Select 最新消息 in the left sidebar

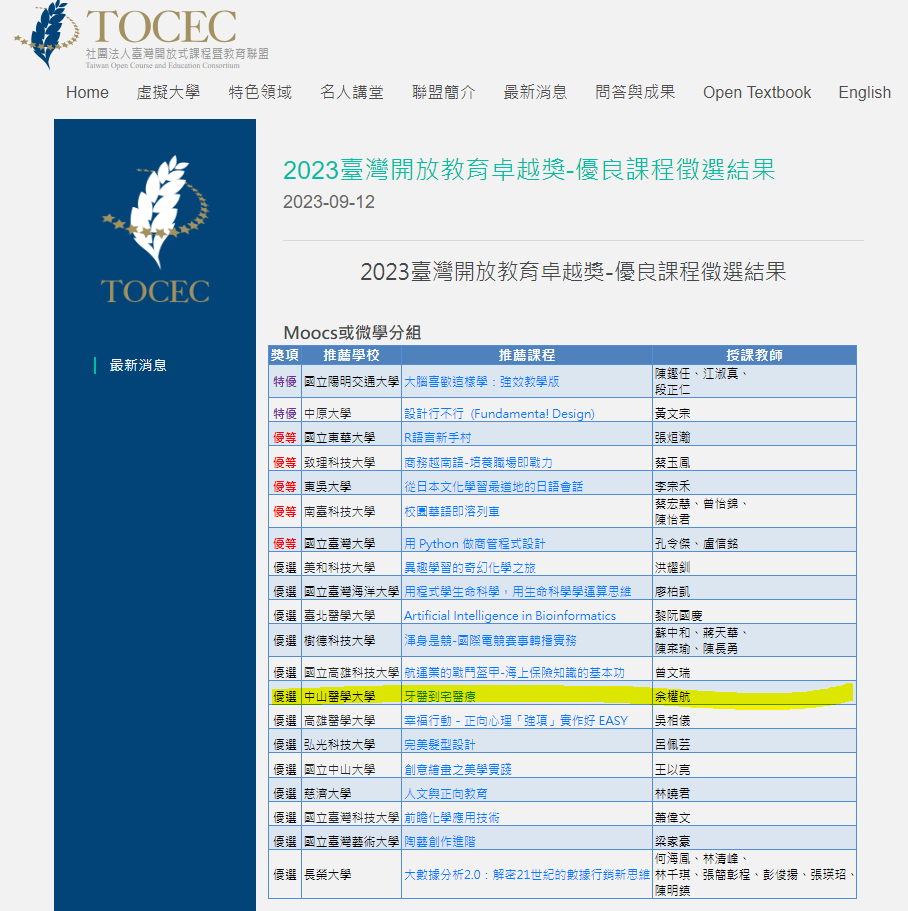click(x=138, y=365)
